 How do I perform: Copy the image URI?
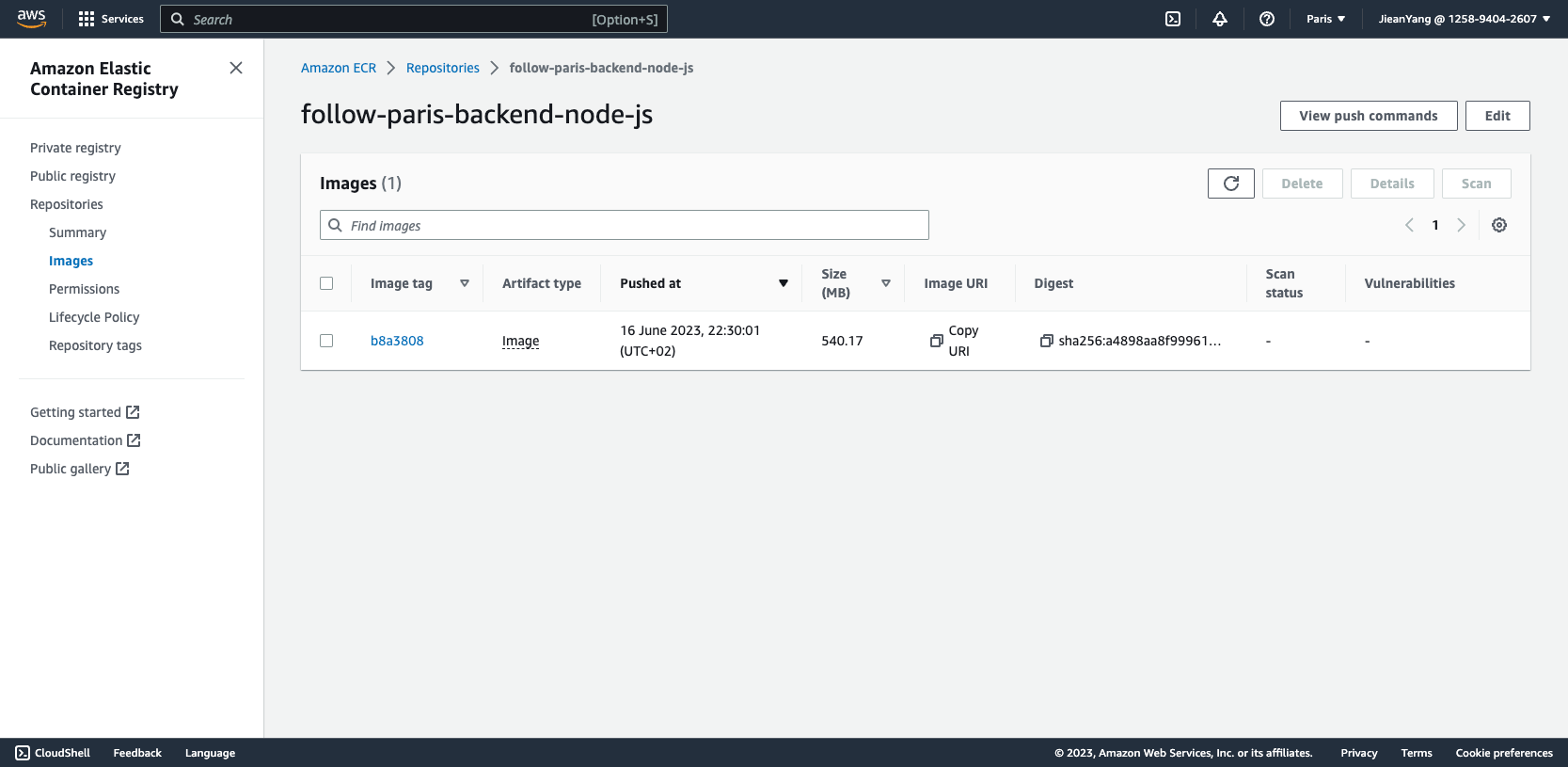[x=954, y=341]
